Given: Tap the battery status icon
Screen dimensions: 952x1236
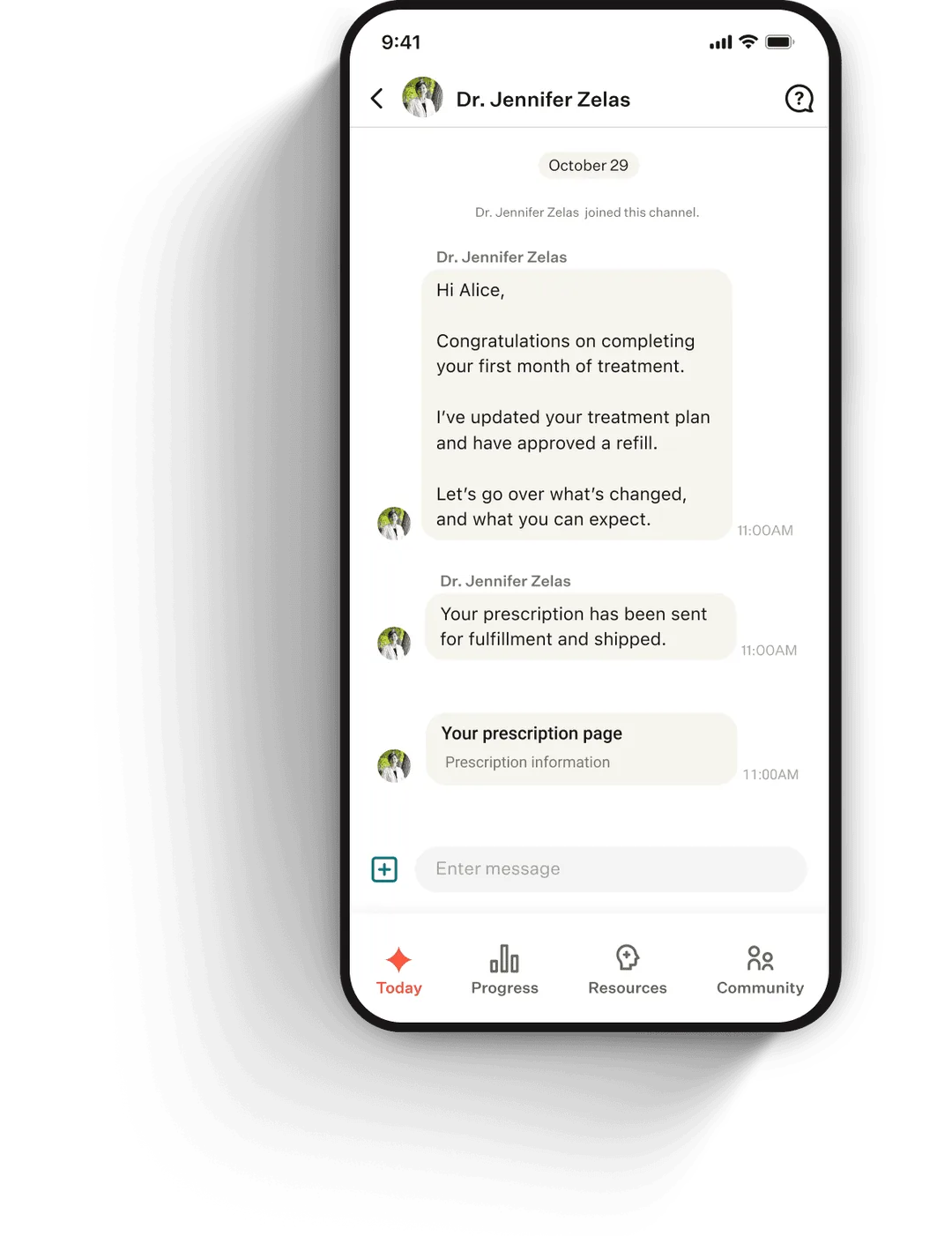Looking at the screenshot, I should [x=780, y=42].
